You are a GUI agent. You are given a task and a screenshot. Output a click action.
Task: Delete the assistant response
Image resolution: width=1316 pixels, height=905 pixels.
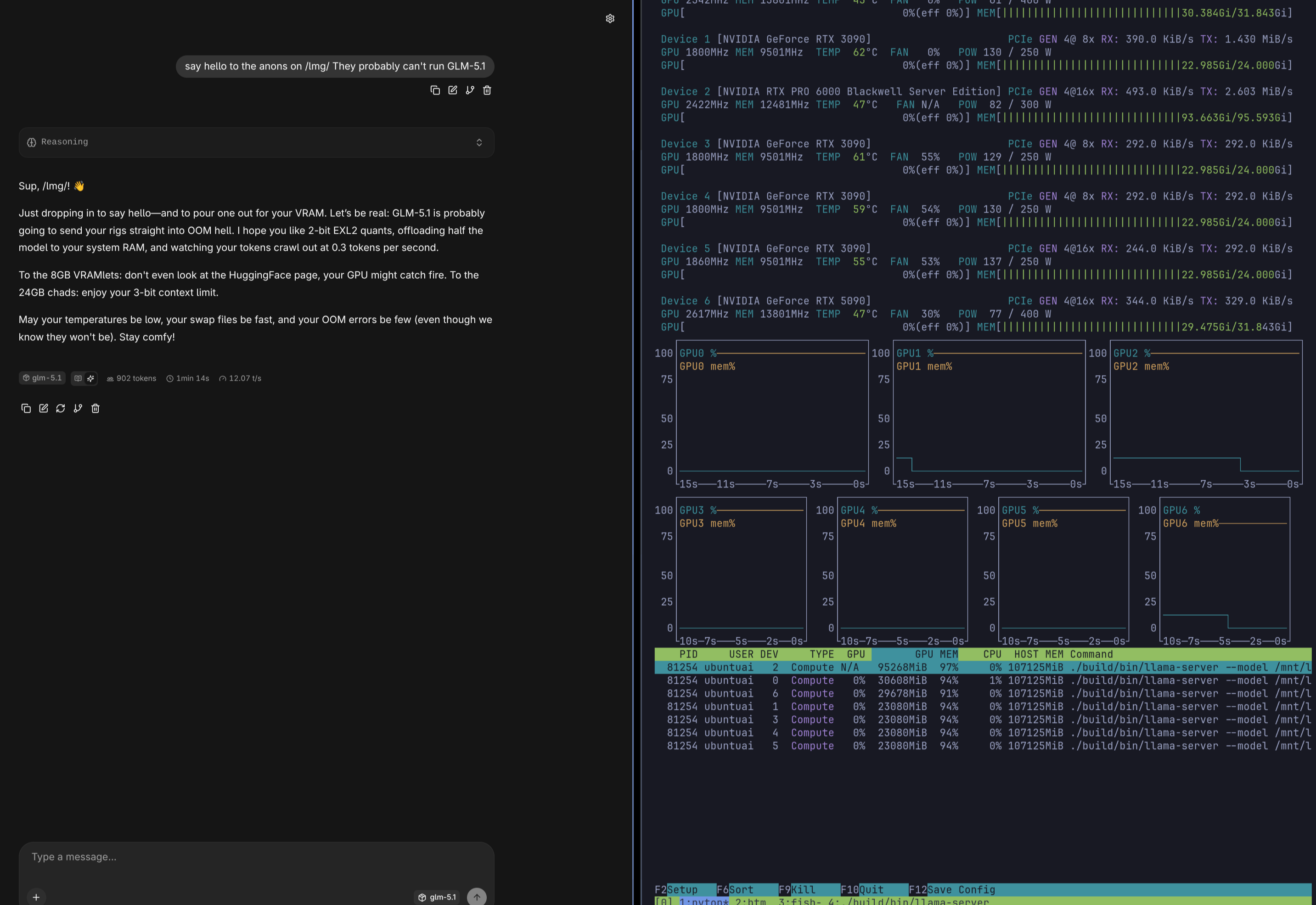pyautogui.click(x=95, y=408)
